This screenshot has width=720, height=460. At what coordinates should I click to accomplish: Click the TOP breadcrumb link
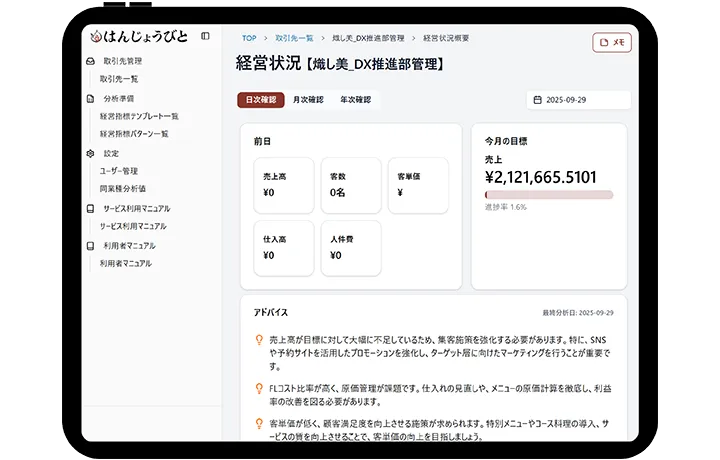249,38
